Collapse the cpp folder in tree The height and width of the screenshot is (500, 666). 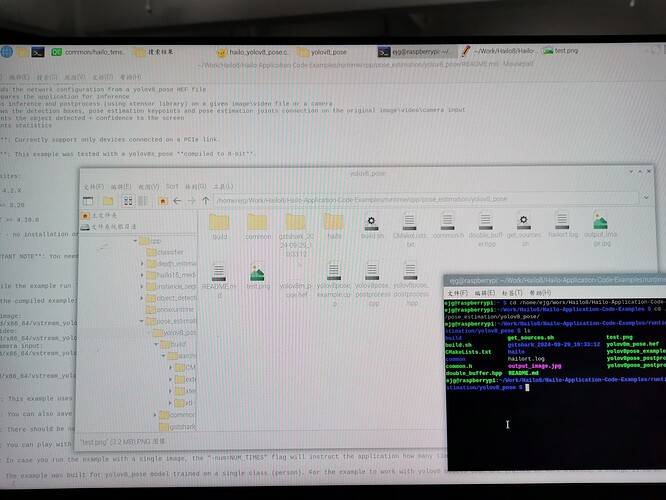click(135, 241)
